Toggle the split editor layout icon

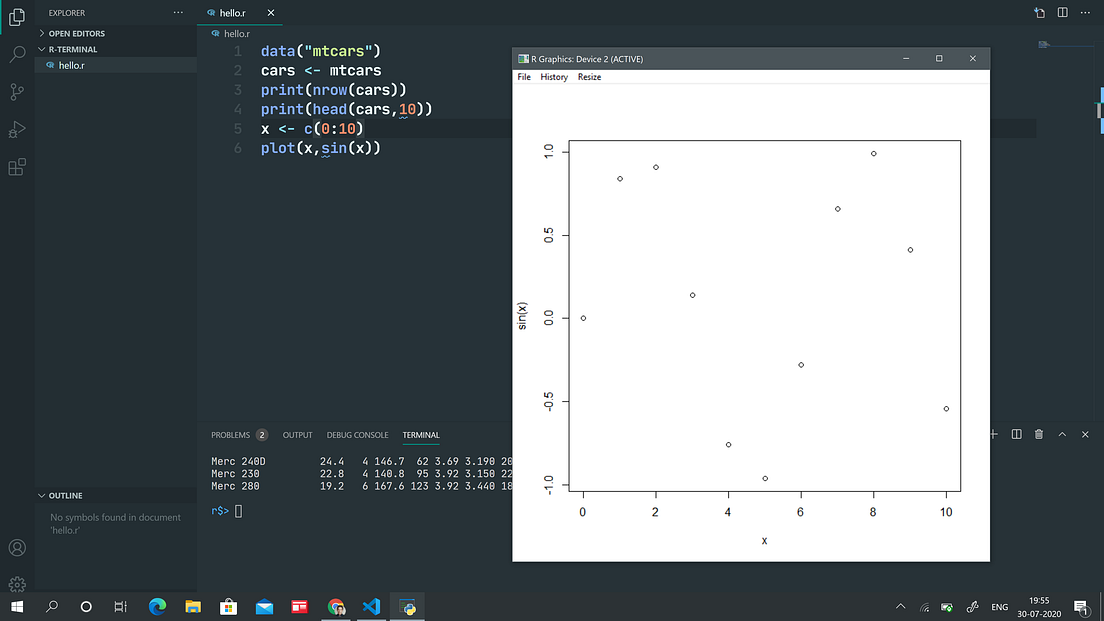(x=1063, y=13)
